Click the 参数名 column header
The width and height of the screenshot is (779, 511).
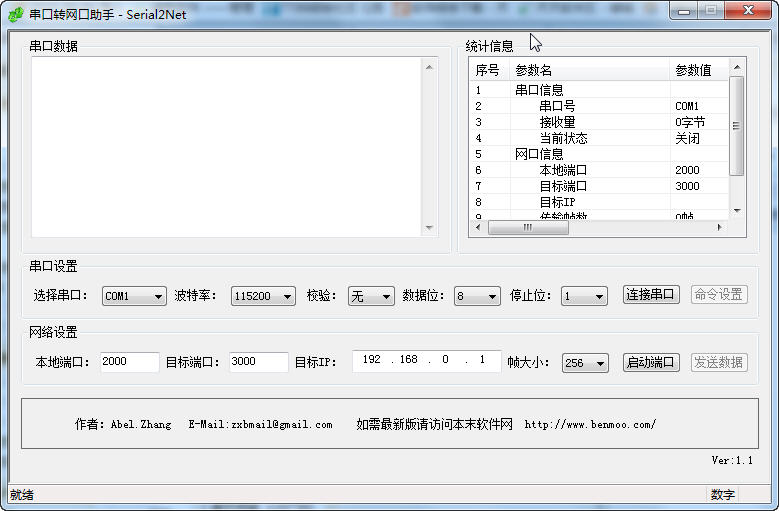590,70
